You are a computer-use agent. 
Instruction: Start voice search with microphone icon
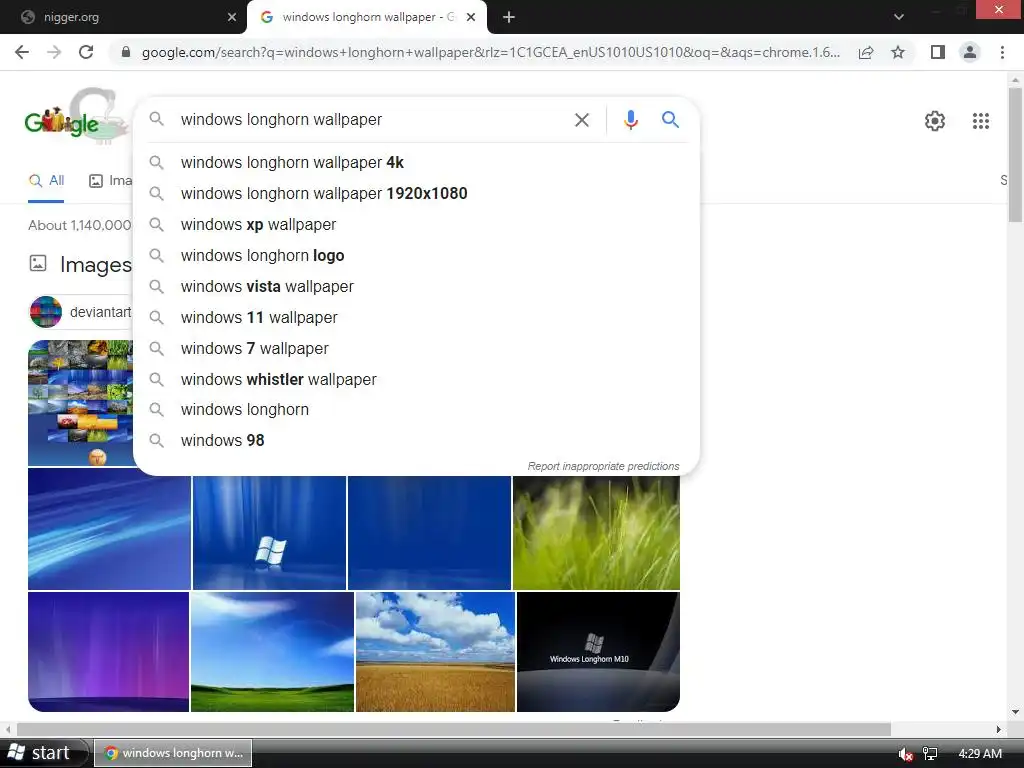click(x=631, y=120)
